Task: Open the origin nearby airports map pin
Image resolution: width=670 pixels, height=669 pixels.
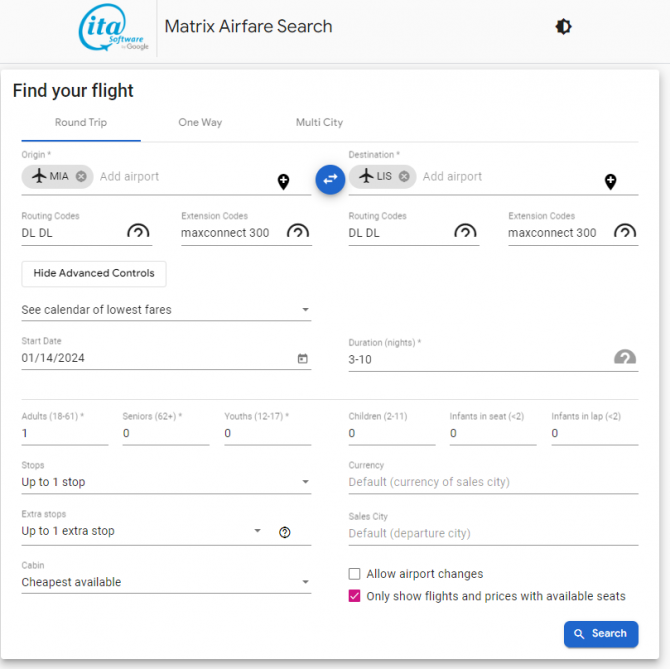Action: point(283,181)
